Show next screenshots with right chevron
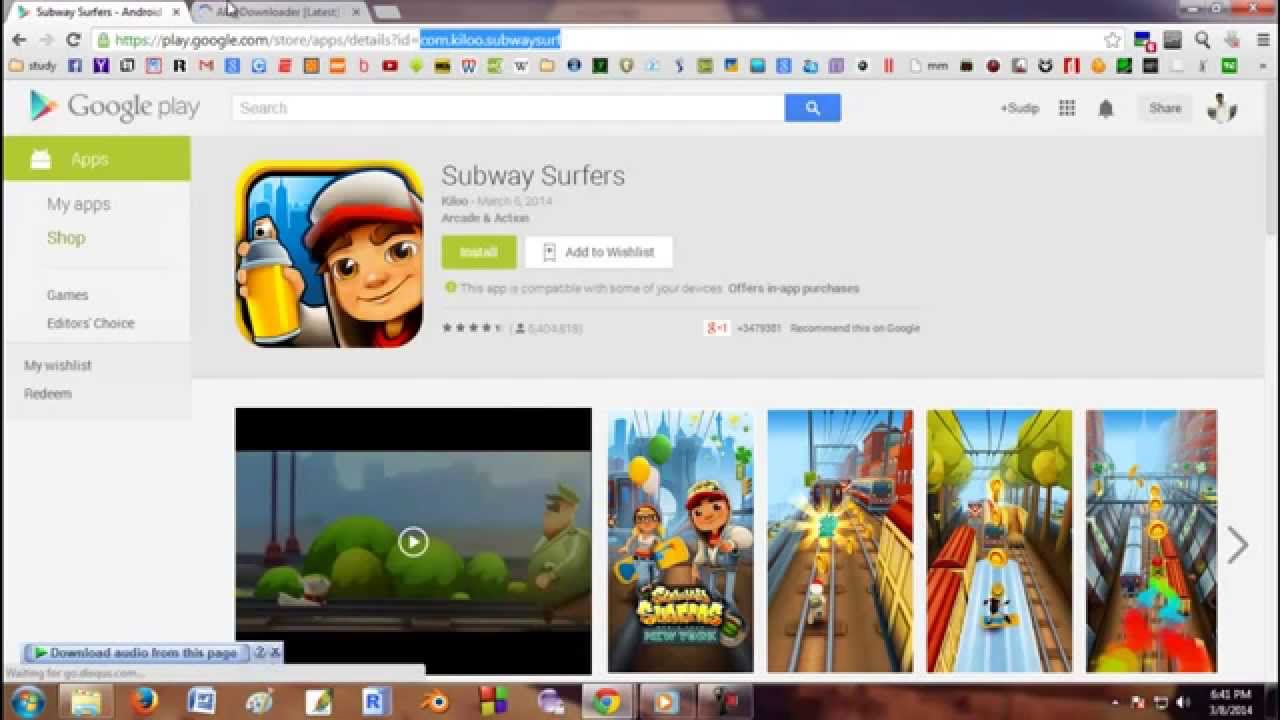Viewport: 1280px width, 720px height. click(1238, 545)
